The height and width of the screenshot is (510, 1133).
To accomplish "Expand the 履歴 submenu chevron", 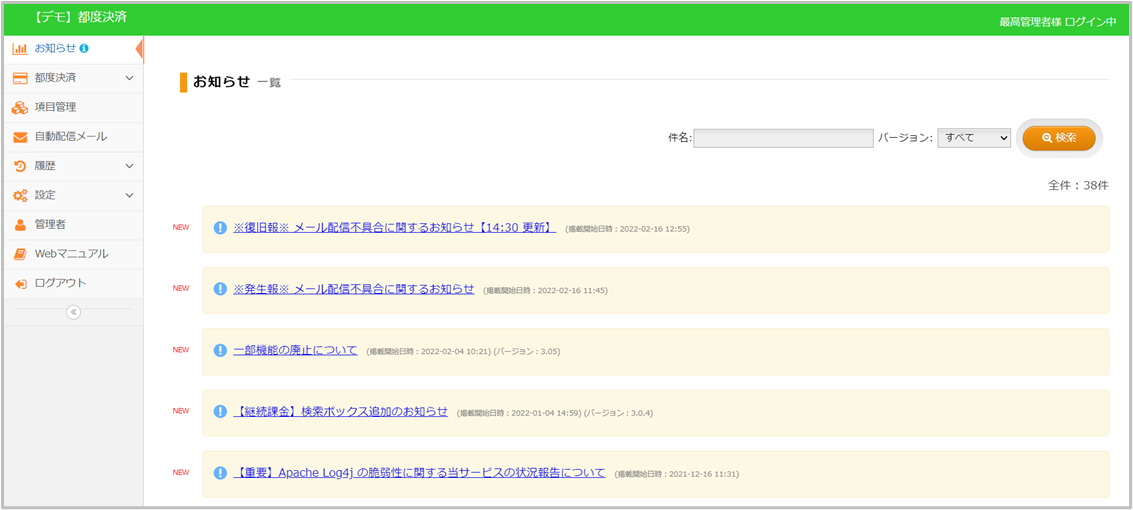I will tap(129, 166).
